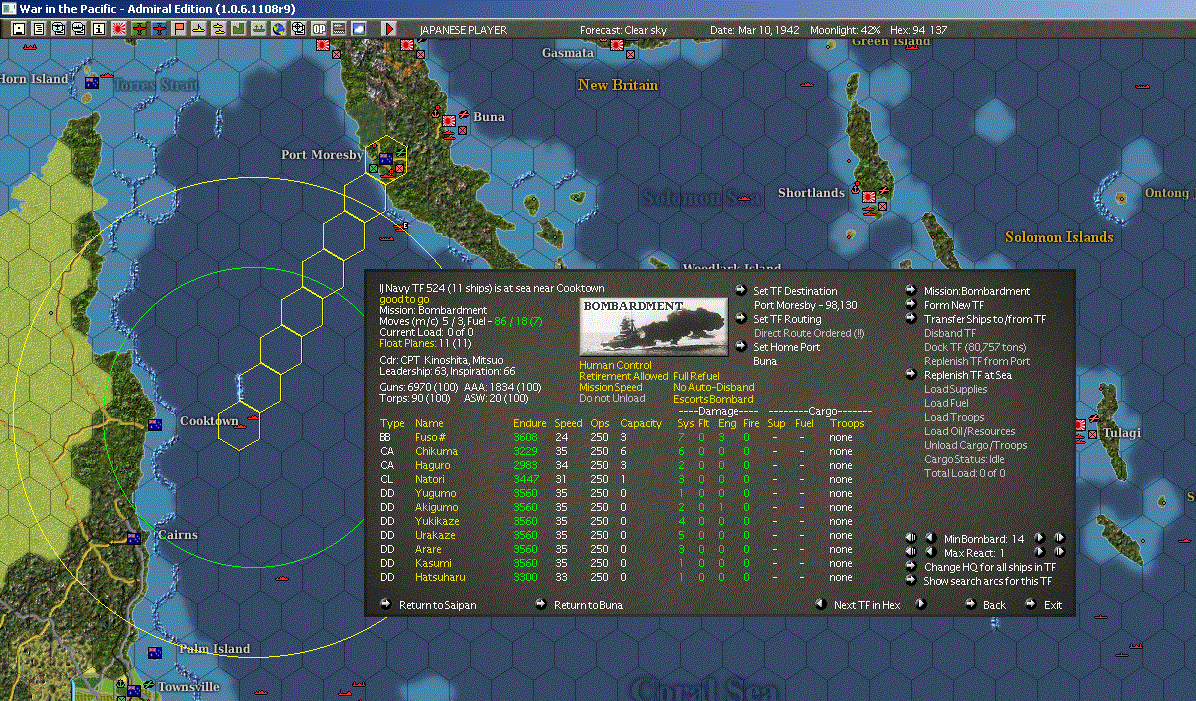
Task: Open ship Chikuma in the ship list
Action: [436, 451]
